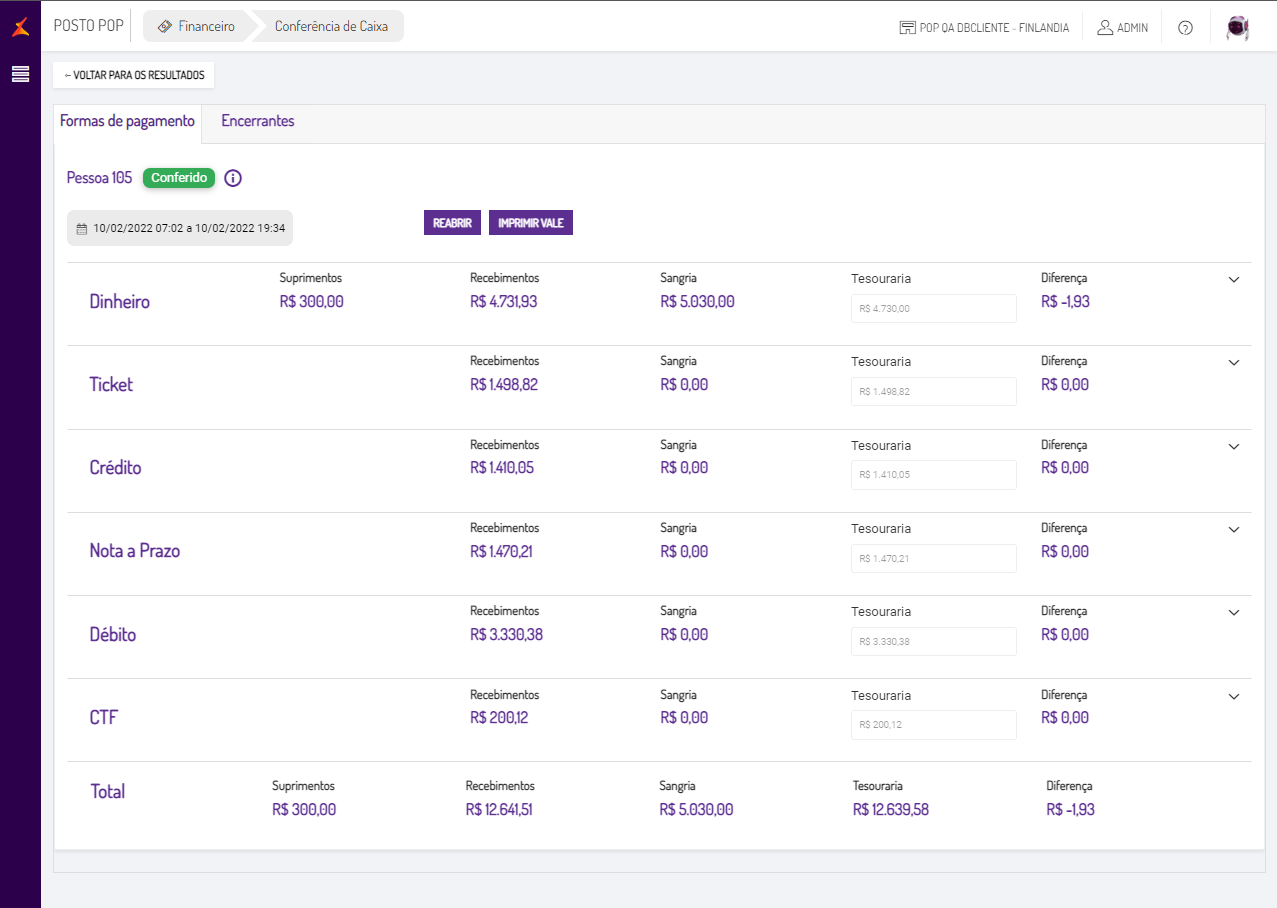Open the help question mark icon
This screenshot has height=908, width=1277.
point(1185,28)
